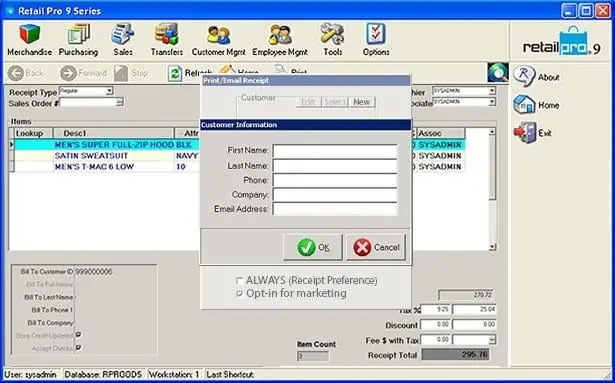Cancel the Customer Information dialog
The width and height of the screenshot is (615, 383).
point(375,247)
